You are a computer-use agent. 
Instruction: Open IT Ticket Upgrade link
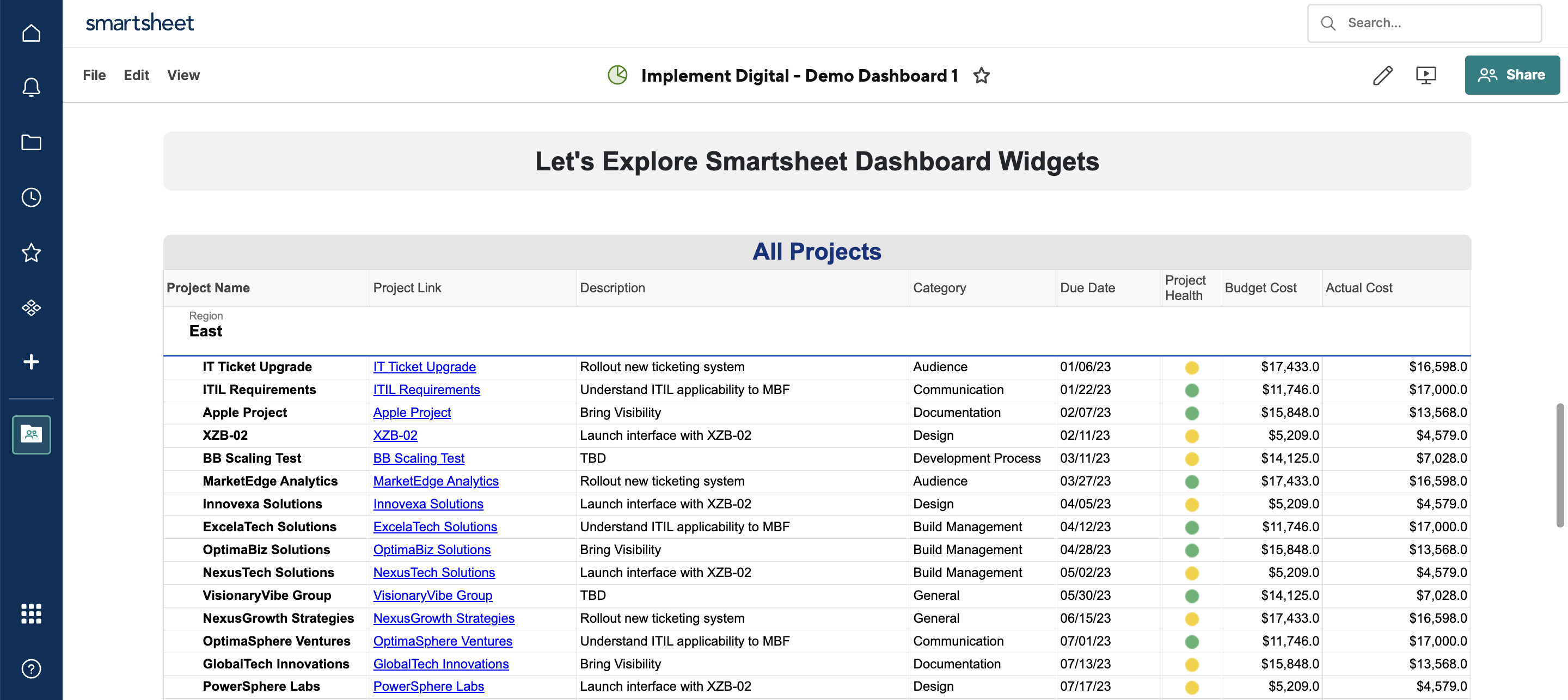[x=424, y=367]
